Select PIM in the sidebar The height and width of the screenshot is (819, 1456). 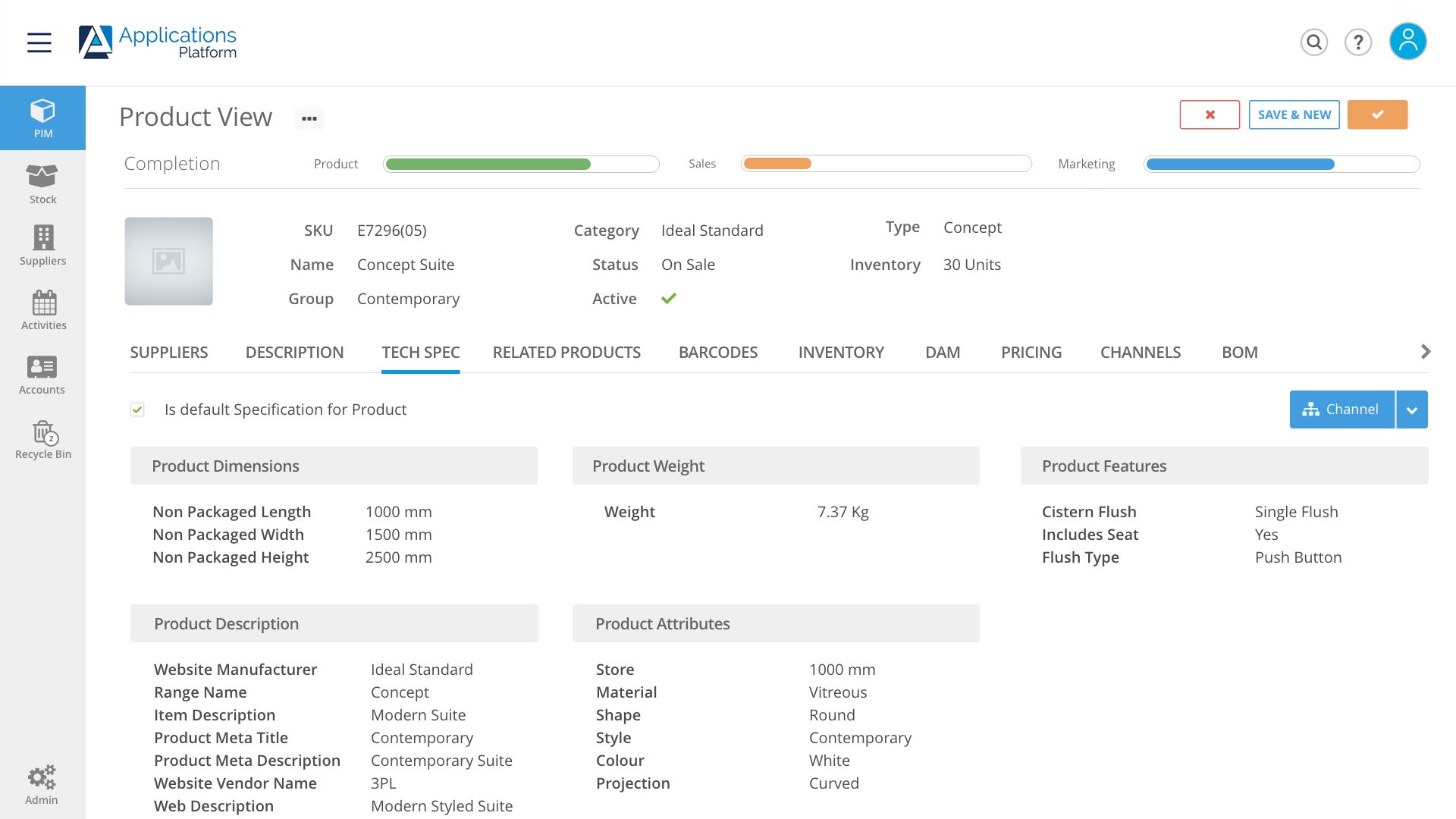(42, 118)
